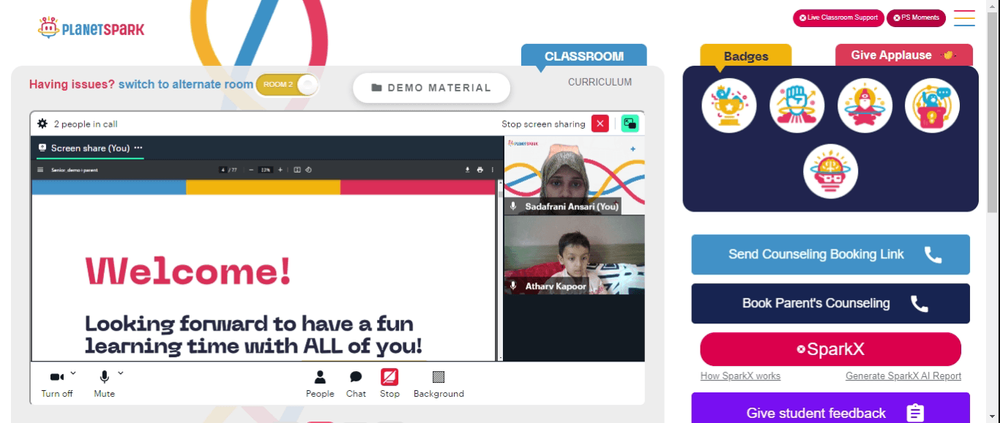This screenshot has width=1000, height=423.
Task: Select the CLASSROOM tab
Action: (584, 56)
